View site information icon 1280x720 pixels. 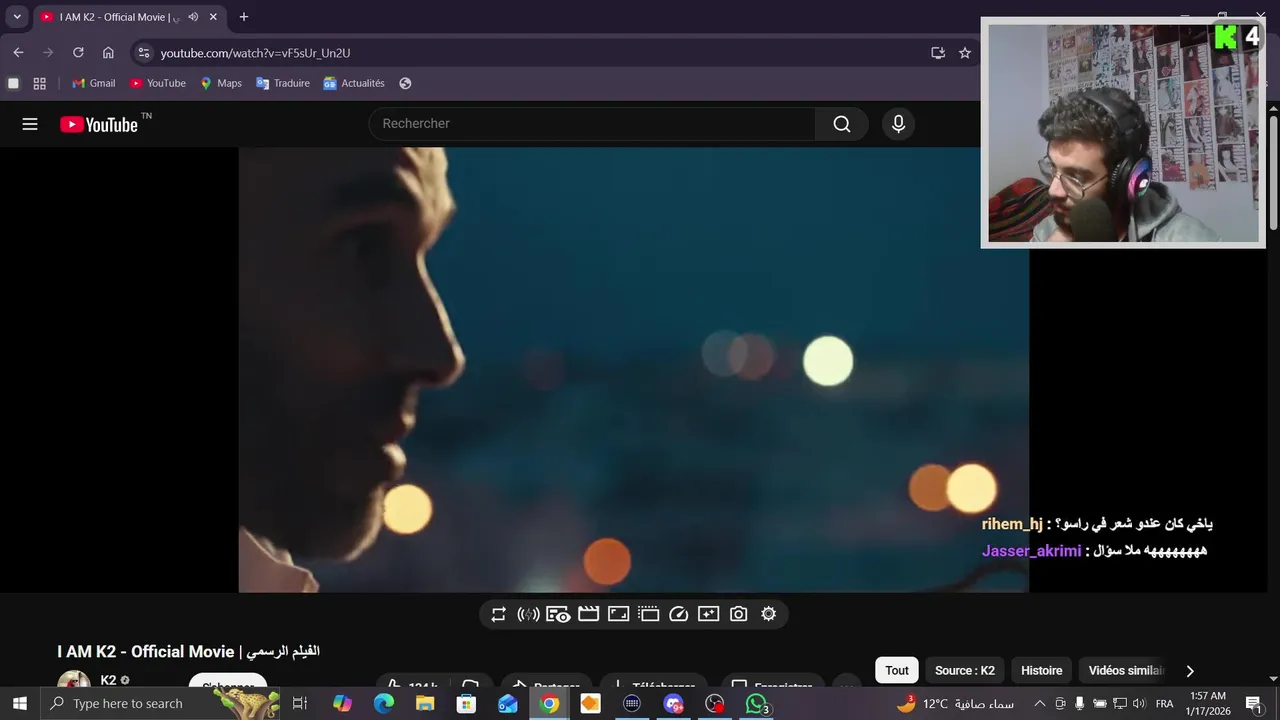click(144, 53)
